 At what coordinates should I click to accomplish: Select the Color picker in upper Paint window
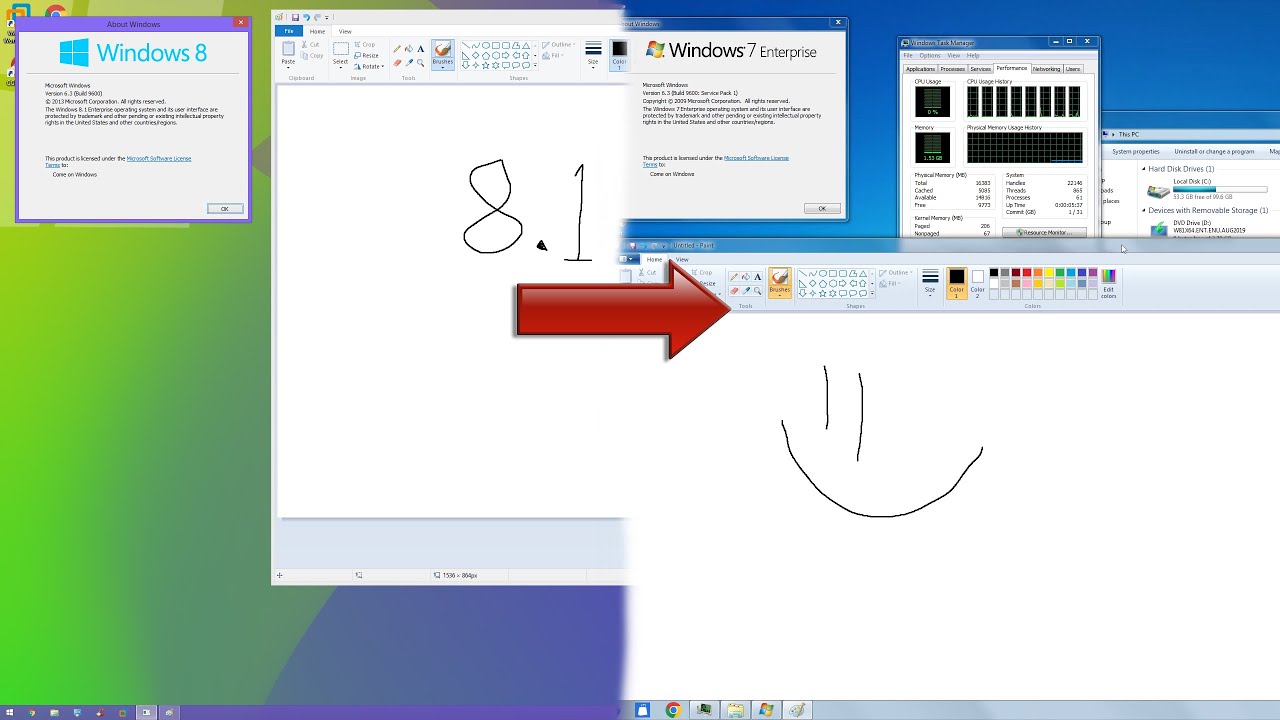409,63
